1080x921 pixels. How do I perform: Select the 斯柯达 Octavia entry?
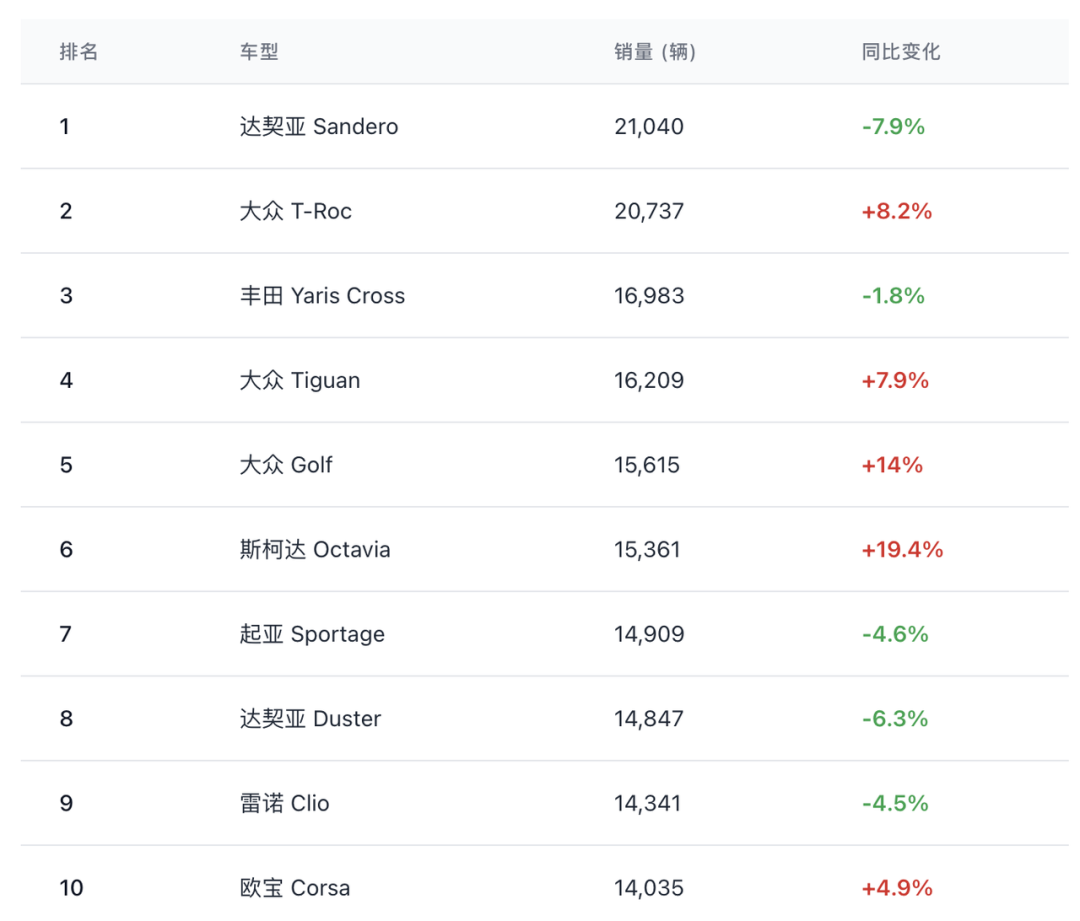click(x=315, y=550)
